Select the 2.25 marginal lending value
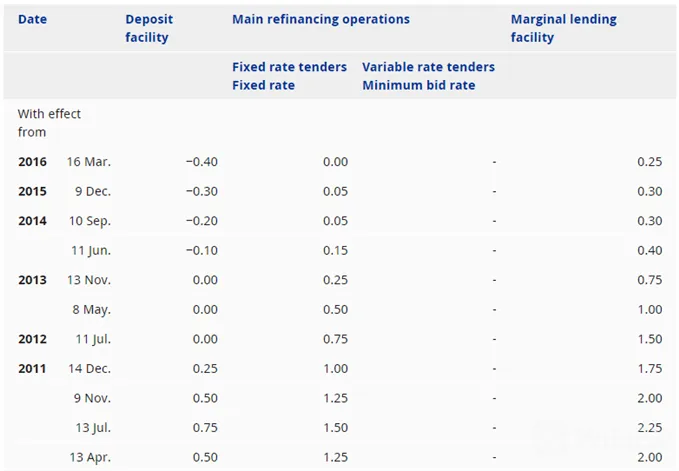The image size is (679, 471). 650,428
